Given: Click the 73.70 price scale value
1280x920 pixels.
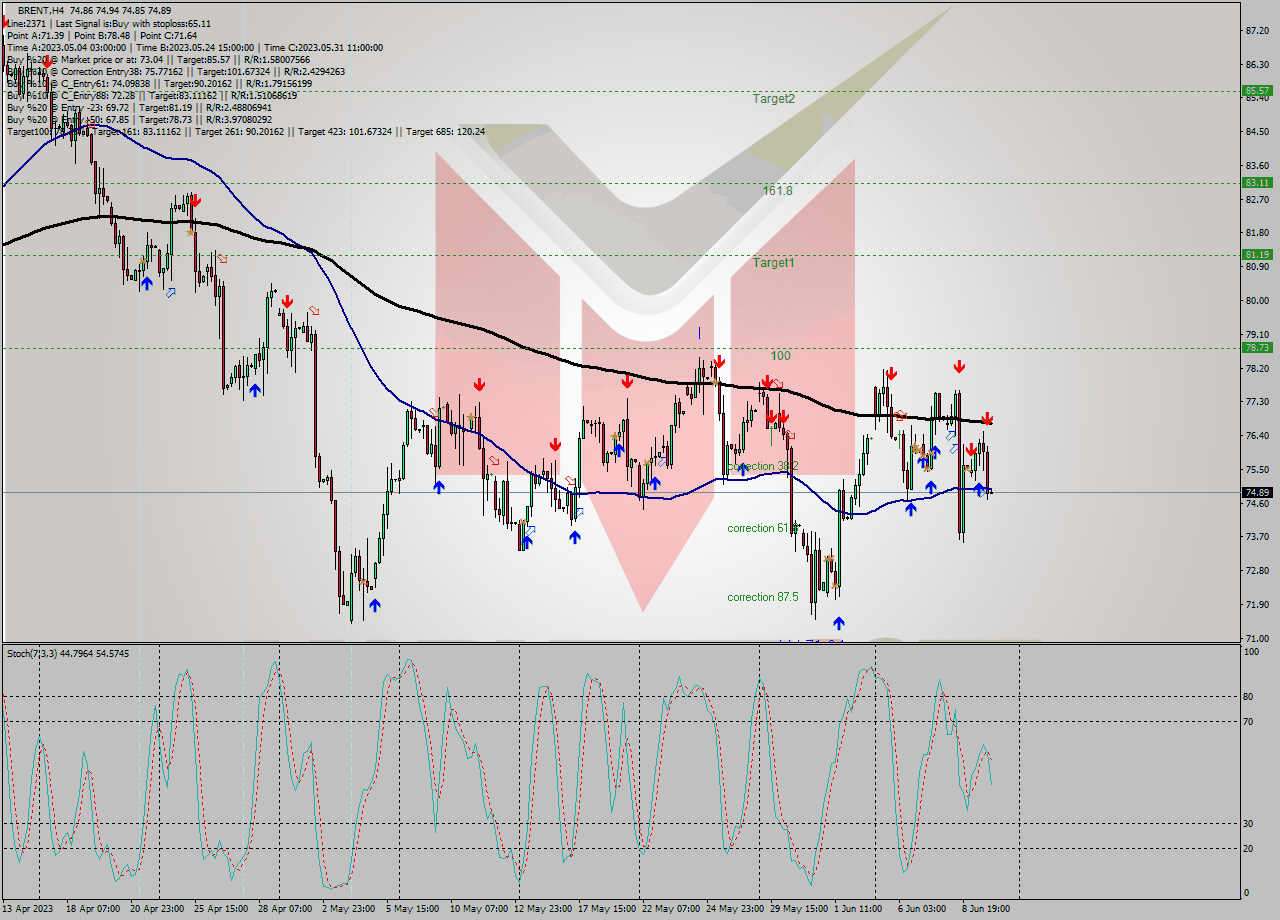Looking at the screenshot, I should tap(1257, 537).
